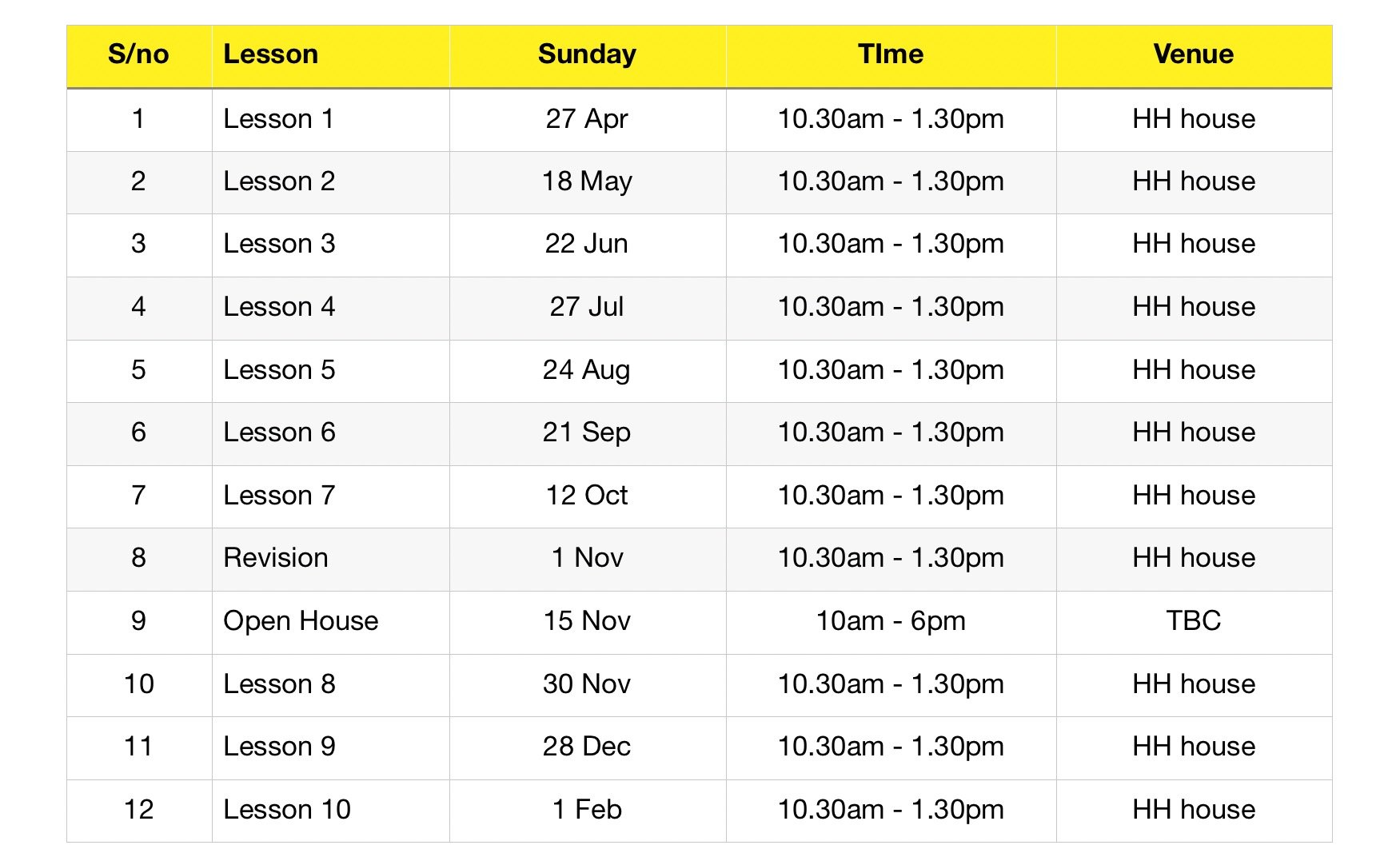Click the Lesson 3 cell

[279, 244]
